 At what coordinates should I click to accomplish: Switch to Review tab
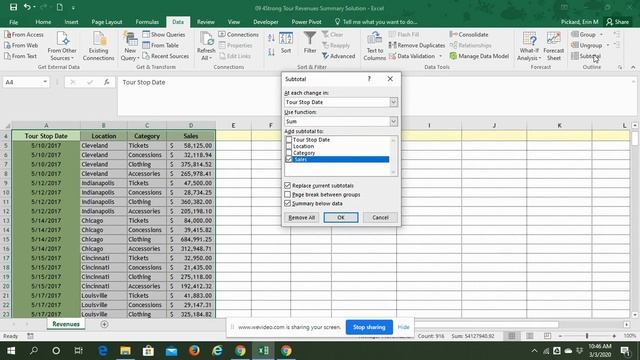206,22
